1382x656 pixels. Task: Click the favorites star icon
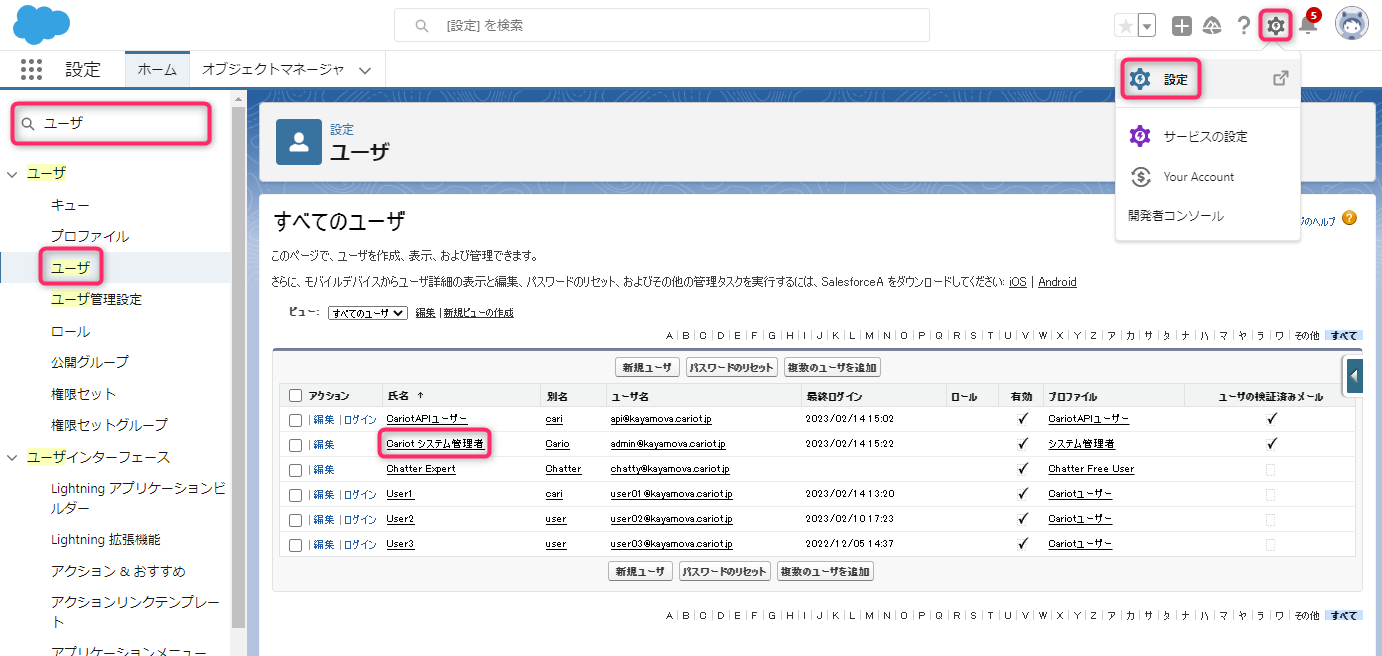pos(1126,26)
